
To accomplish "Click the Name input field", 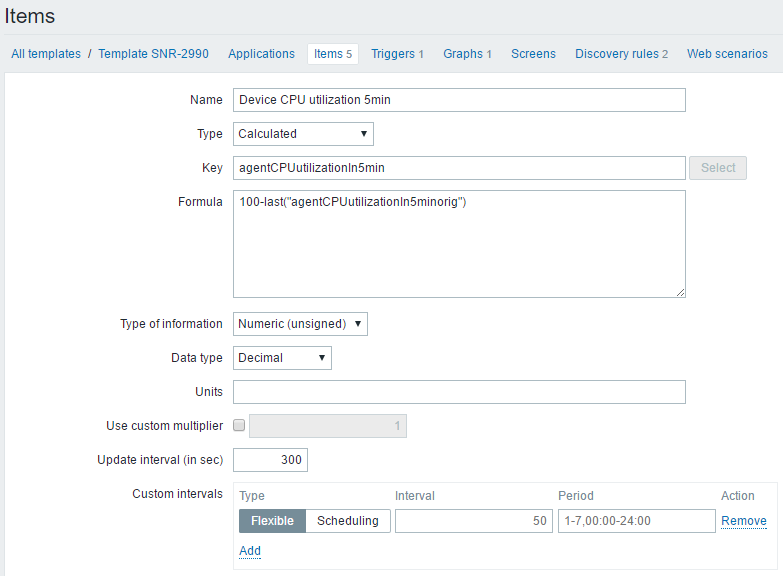I will 459,100.
